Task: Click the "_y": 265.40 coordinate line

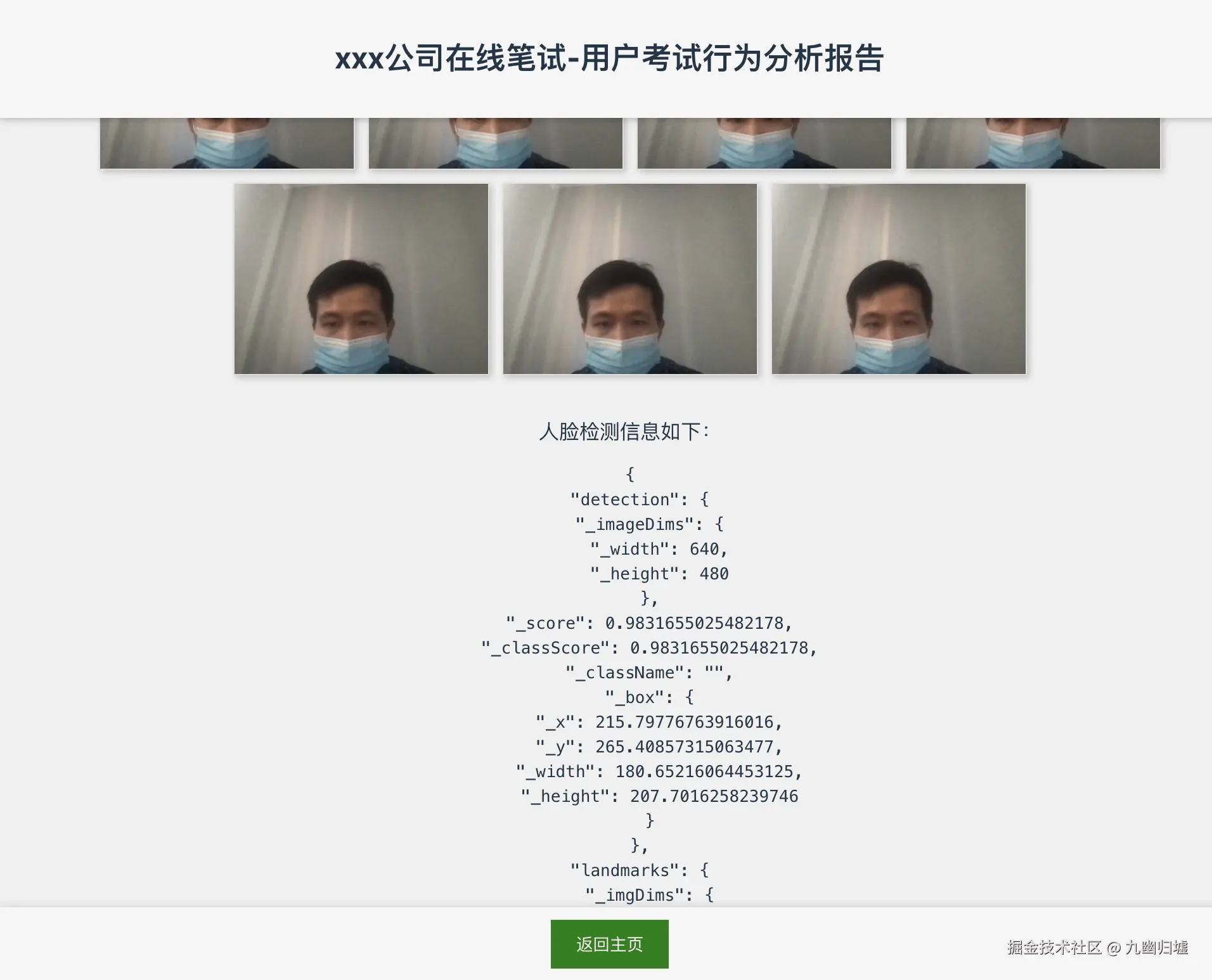Action: [659, 747]
